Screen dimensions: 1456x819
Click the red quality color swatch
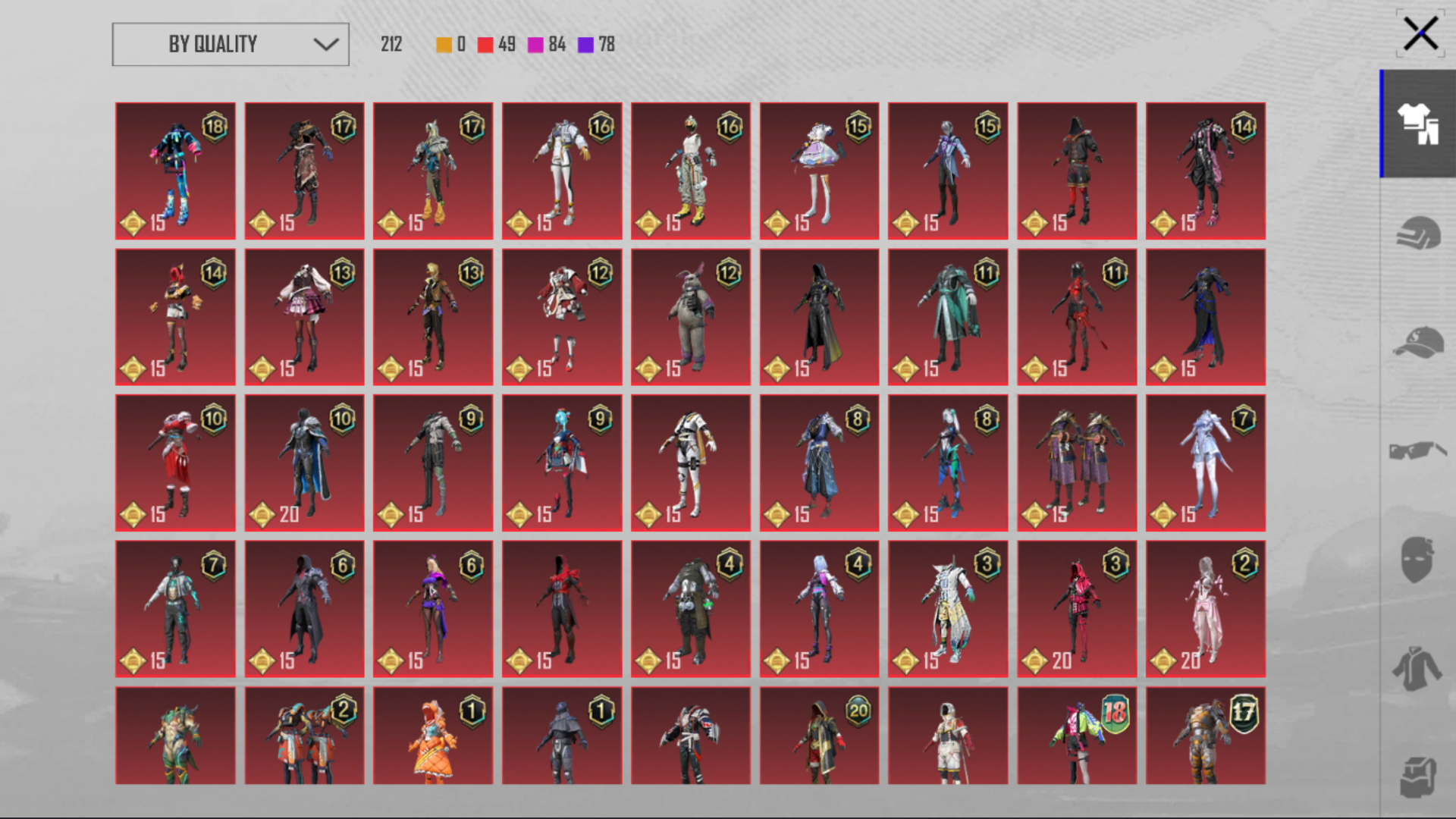tap(485, 45)
